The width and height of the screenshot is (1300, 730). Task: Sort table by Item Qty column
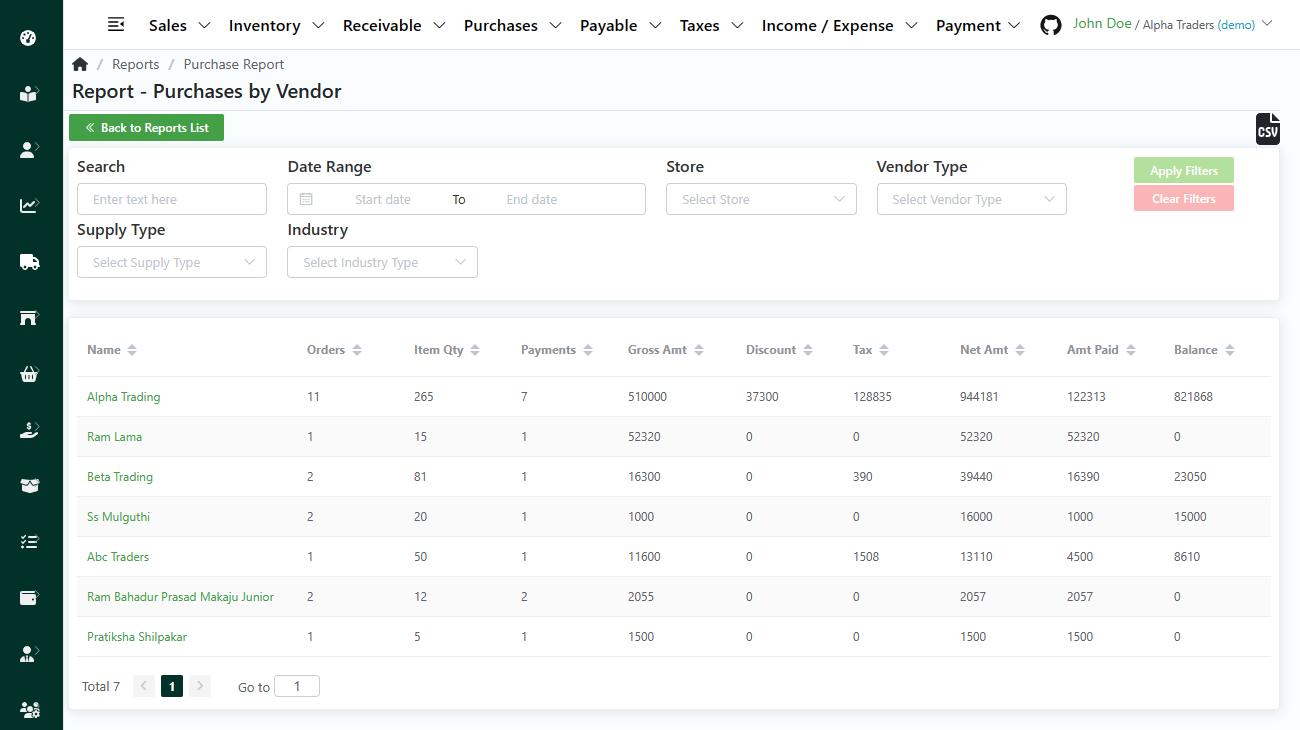tap(475, 350)
